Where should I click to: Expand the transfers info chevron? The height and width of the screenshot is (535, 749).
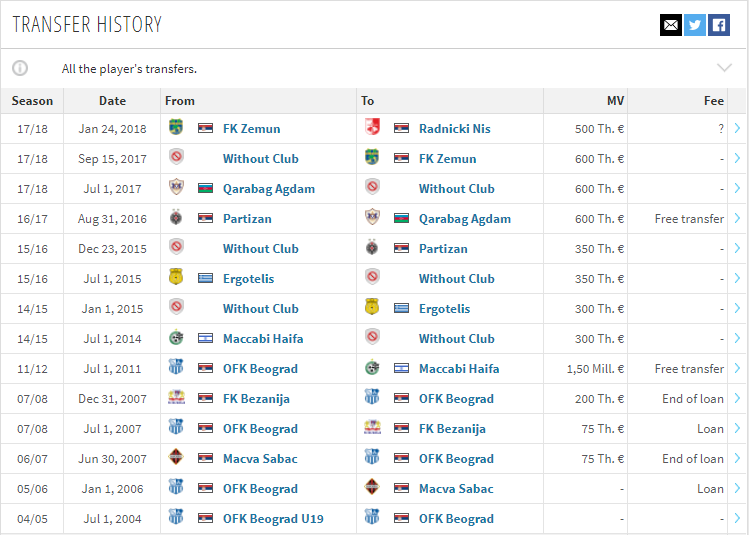[x=724, y=68]
